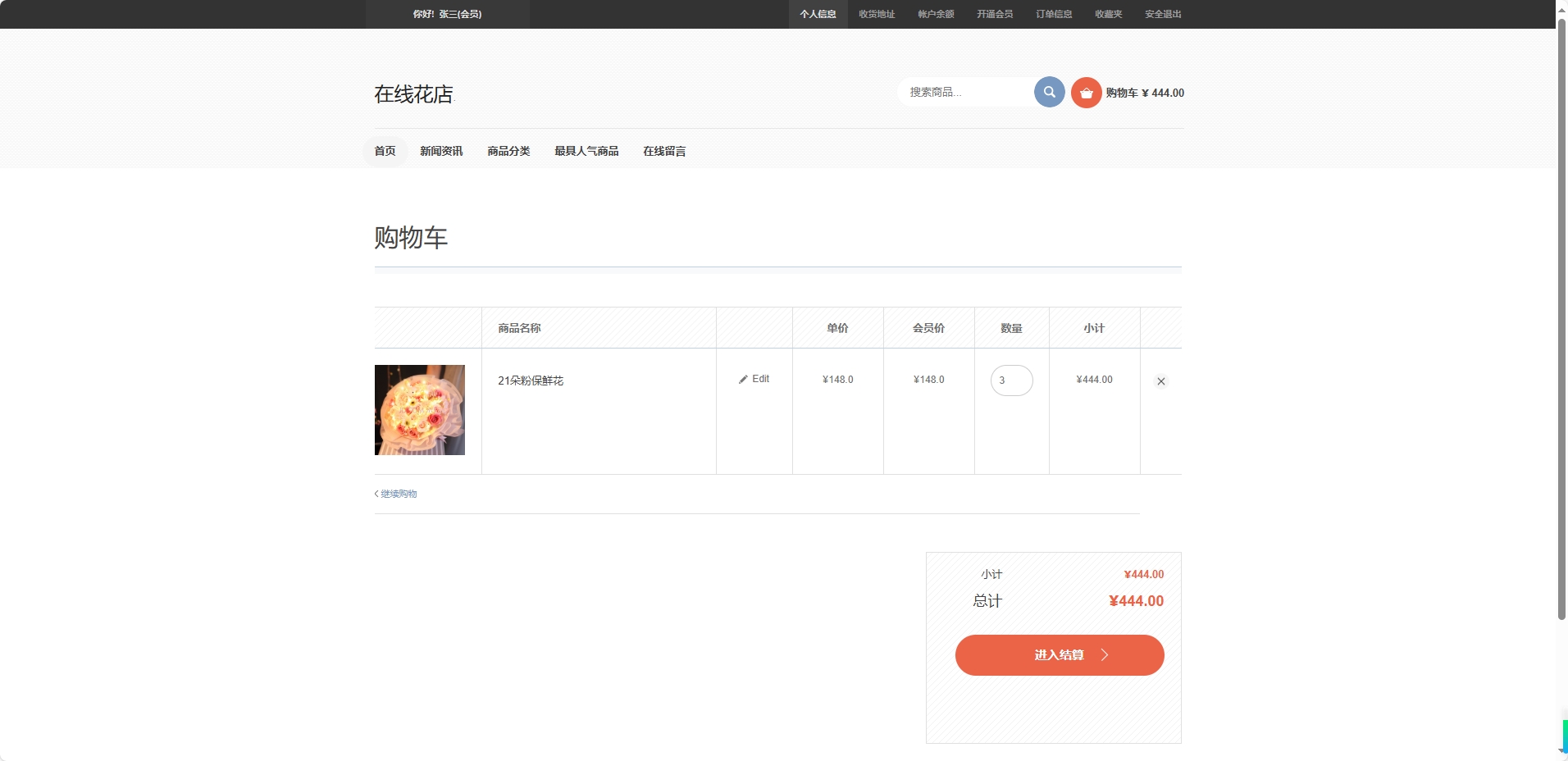Click 安全退出 to log out

[x=1160, y=13]
